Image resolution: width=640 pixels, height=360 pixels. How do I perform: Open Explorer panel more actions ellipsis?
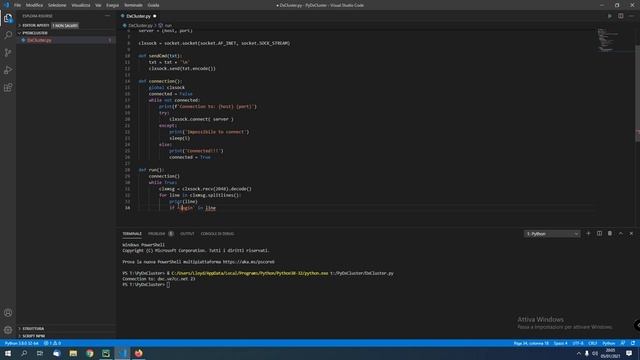107,16
